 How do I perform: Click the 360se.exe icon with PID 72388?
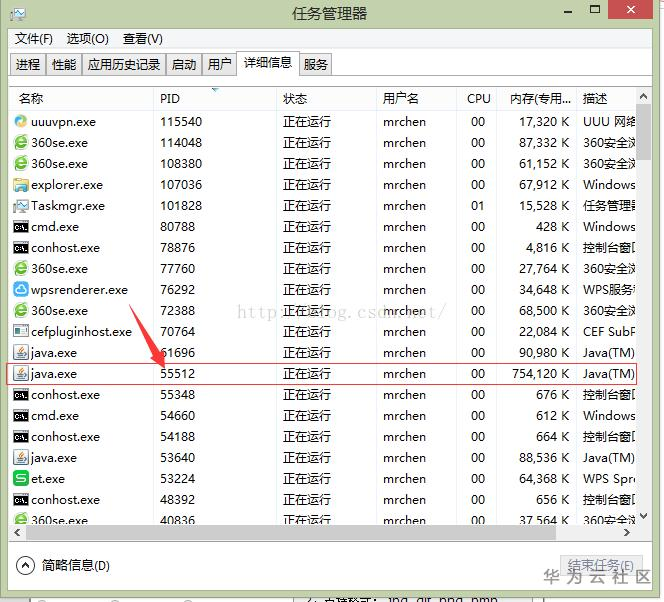[x=21, y=310]
